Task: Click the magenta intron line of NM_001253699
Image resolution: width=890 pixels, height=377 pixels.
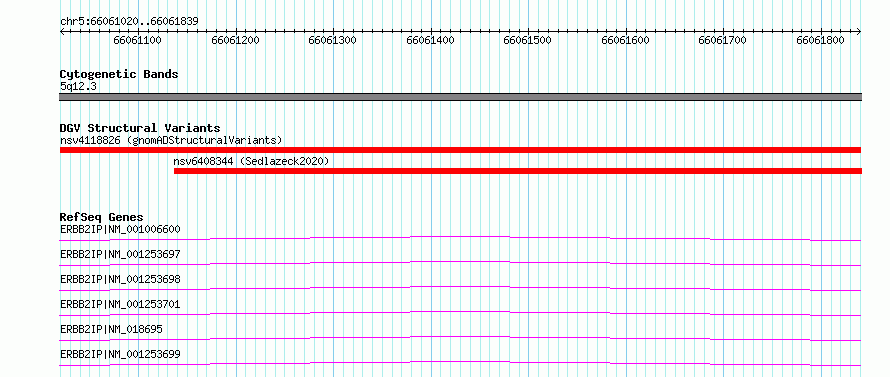Action: [460, 362]
